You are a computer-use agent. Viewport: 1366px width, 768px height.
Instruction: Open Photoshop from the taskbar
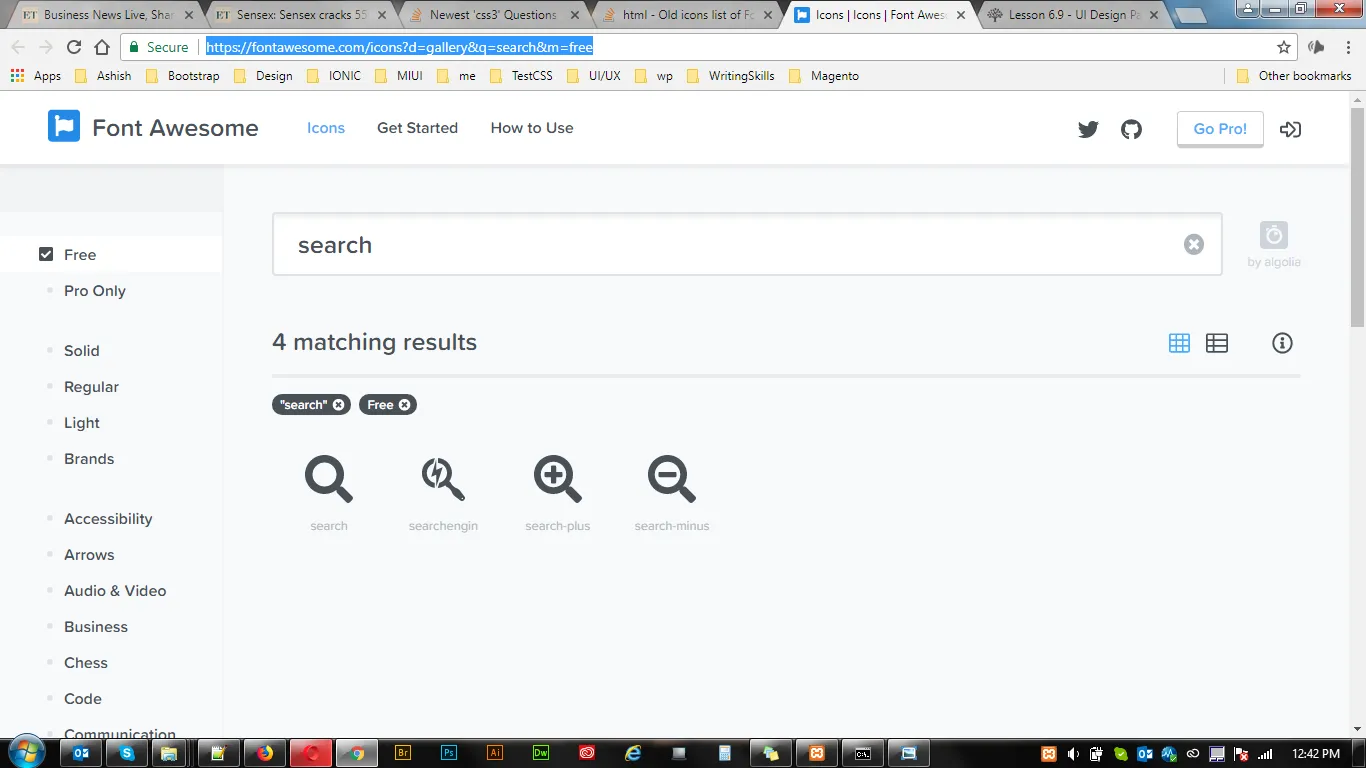coord(449,753)
